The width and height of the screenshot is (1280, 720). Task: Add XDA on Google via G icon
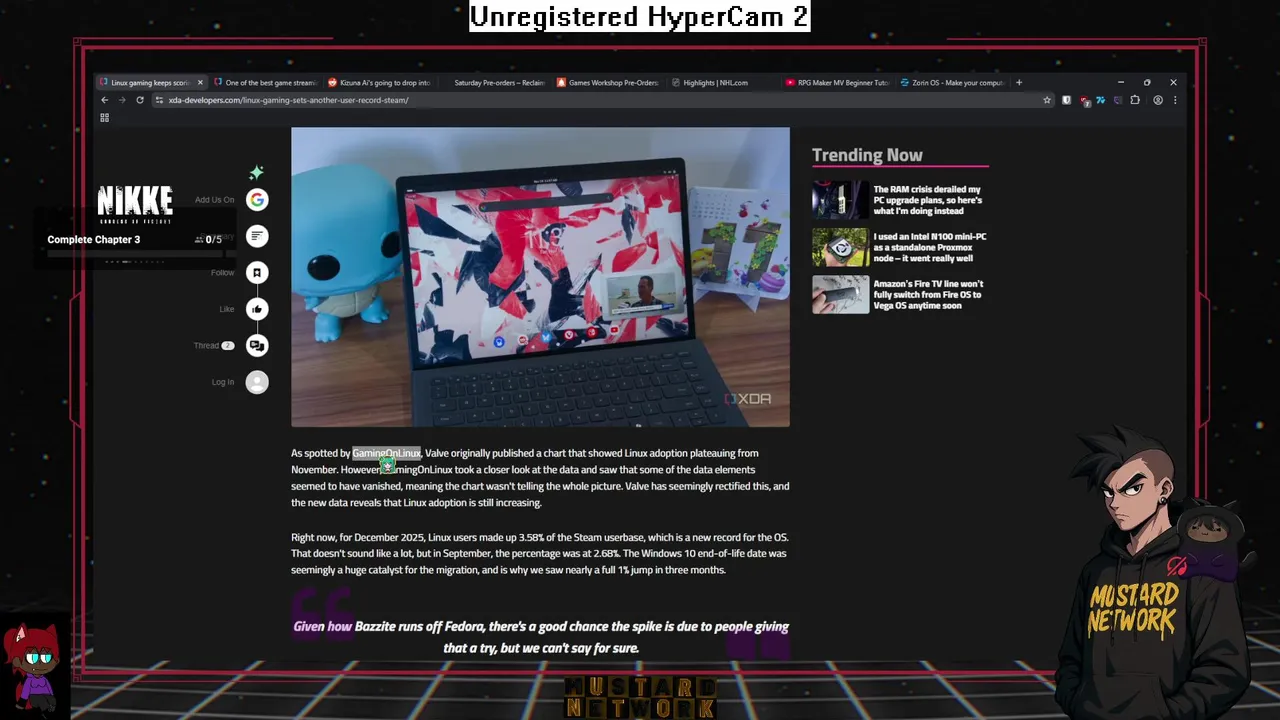(257, 200)
